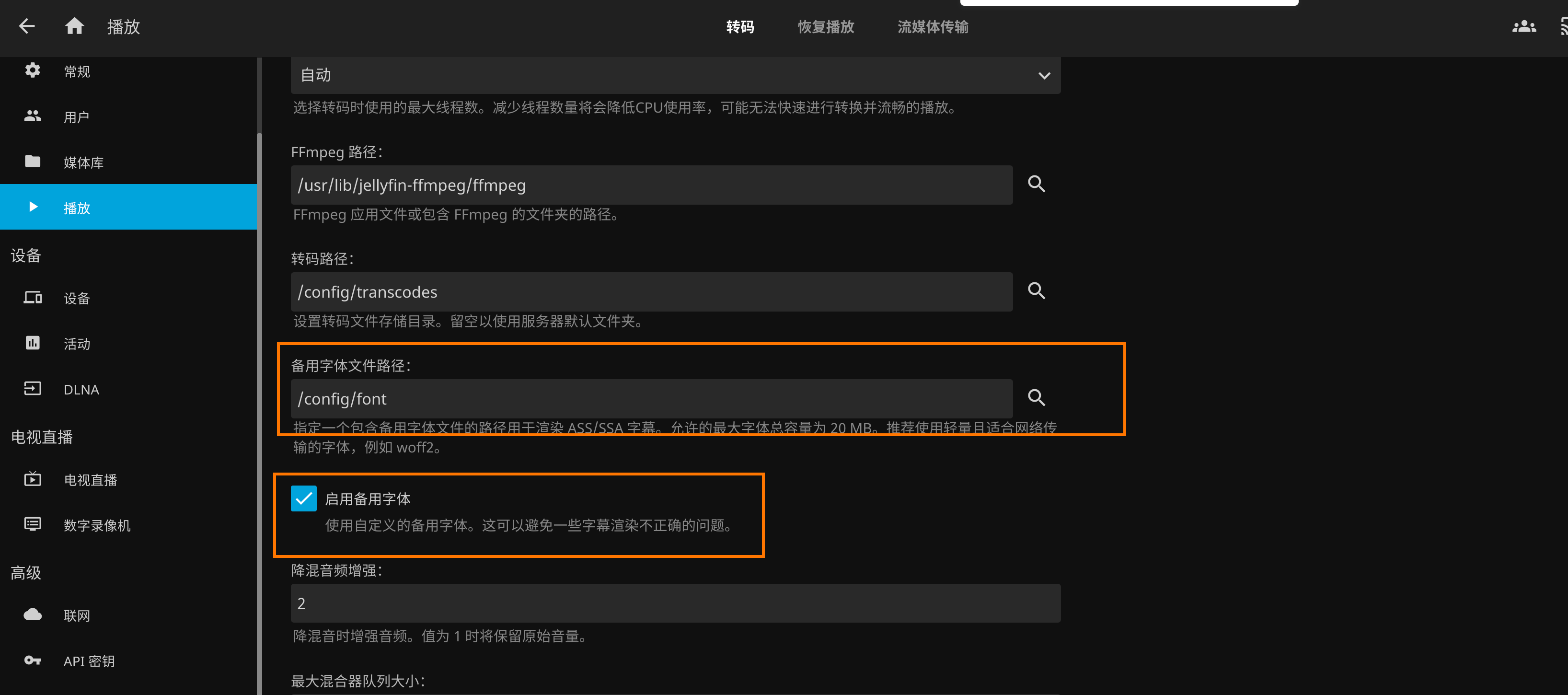Click the search icon beside the transcode path
The height and width of the screenshot is (695, 1568).
coord(1036,291)
